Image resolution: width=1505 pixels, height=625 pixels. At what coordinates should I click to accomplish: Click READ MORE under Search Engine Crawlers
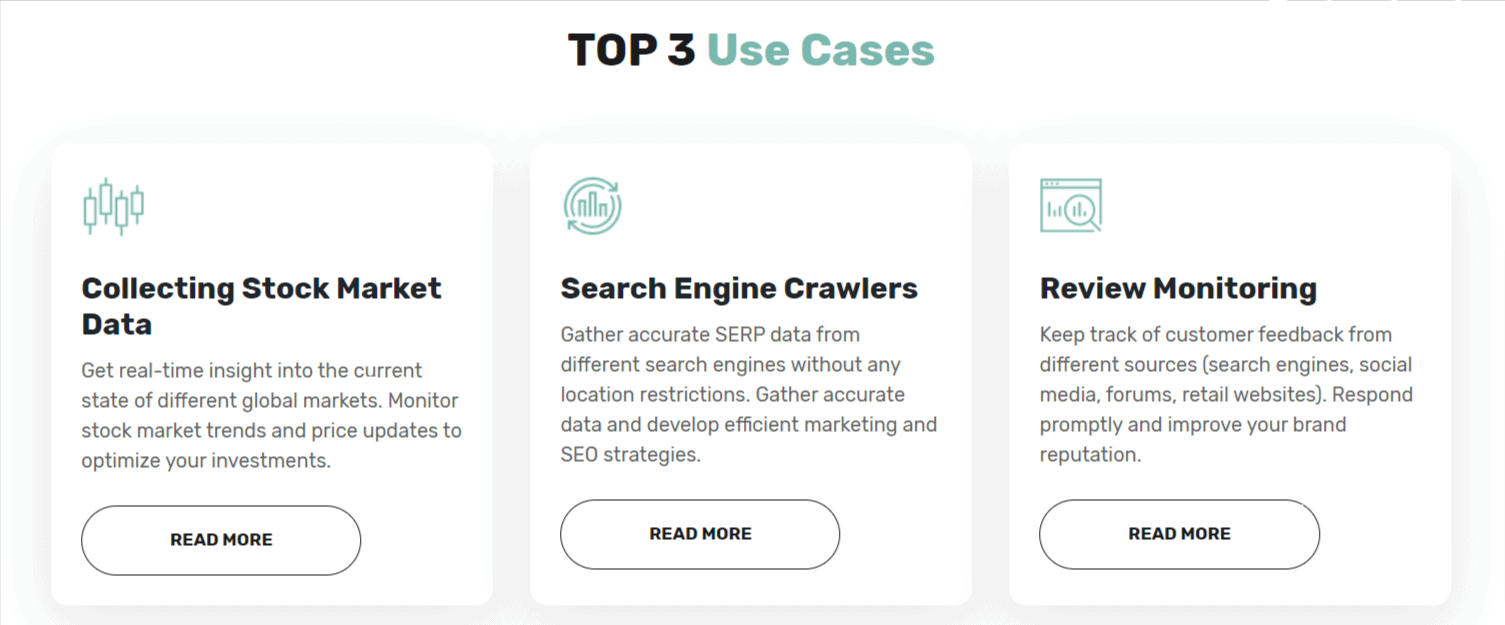point(700,534)
